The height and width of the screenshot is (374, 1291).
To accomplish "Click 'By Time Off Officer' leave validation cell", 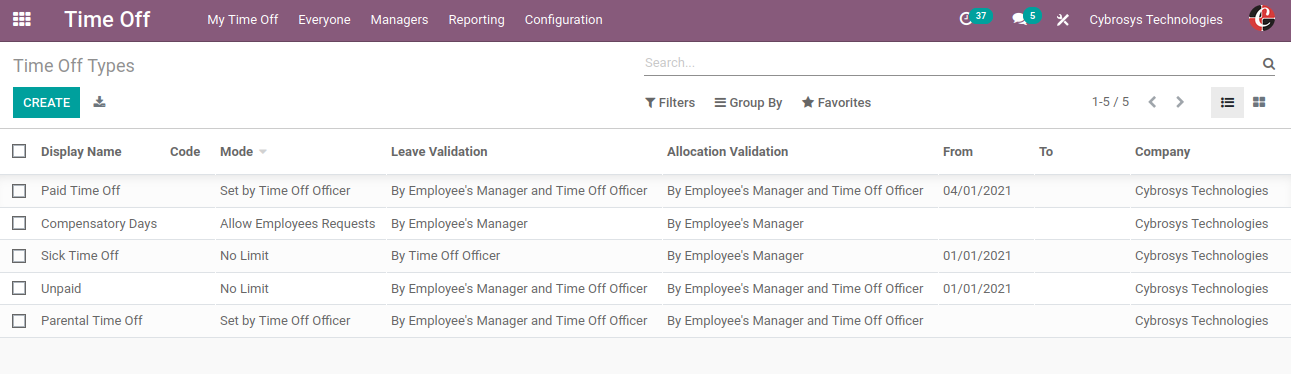I will click(445, 255).
